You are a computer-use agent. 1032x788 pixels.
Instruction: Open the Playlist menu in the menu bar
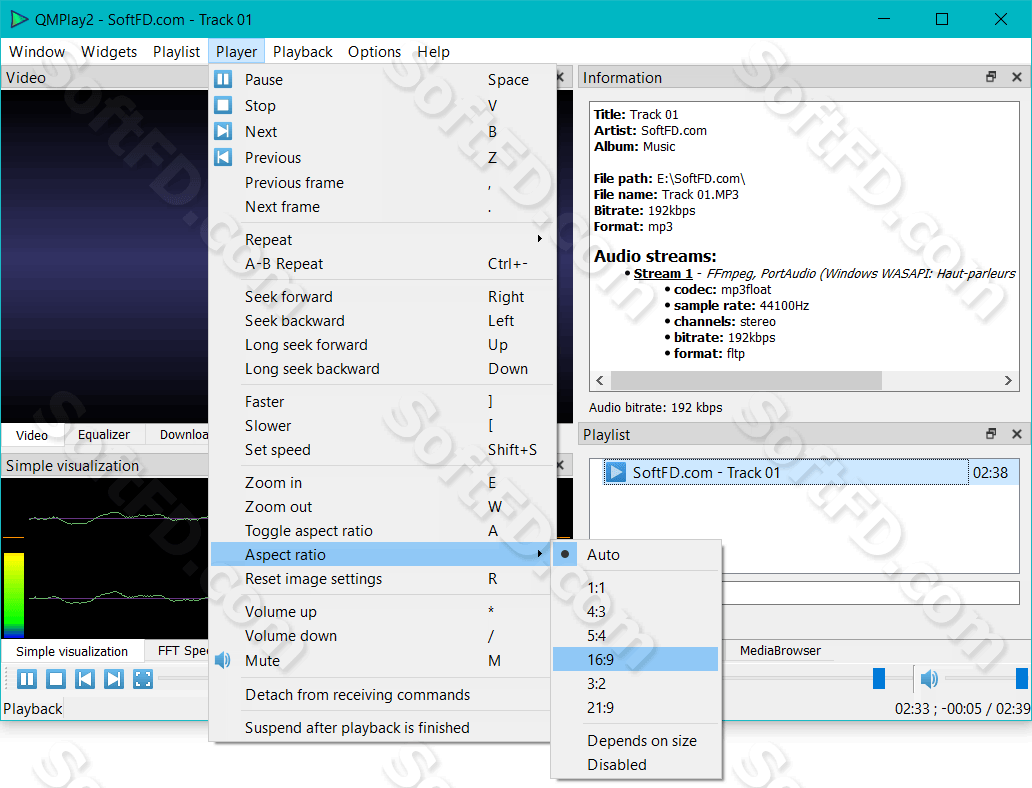[x=176, y=51]
